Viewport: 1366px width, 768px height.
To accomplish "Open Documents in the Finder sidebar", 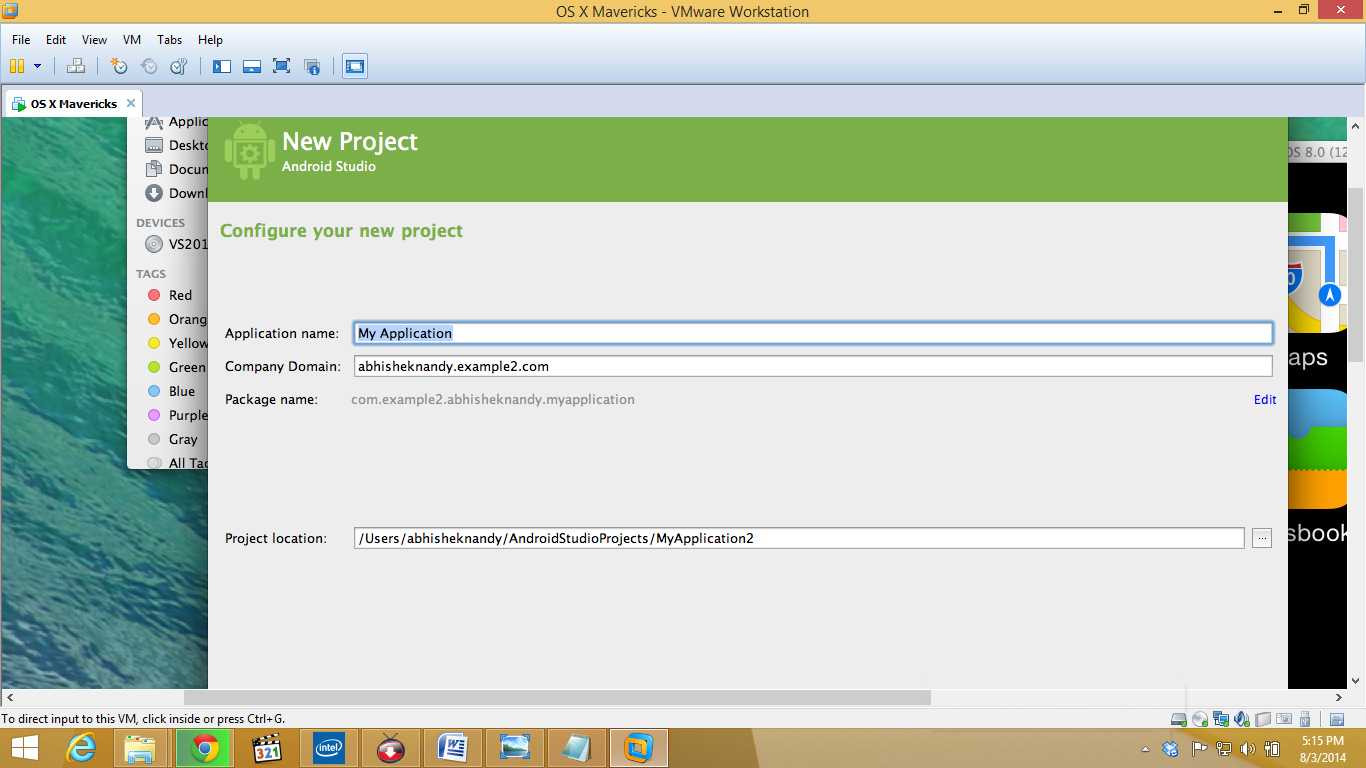I will click(x=177, y=169).
